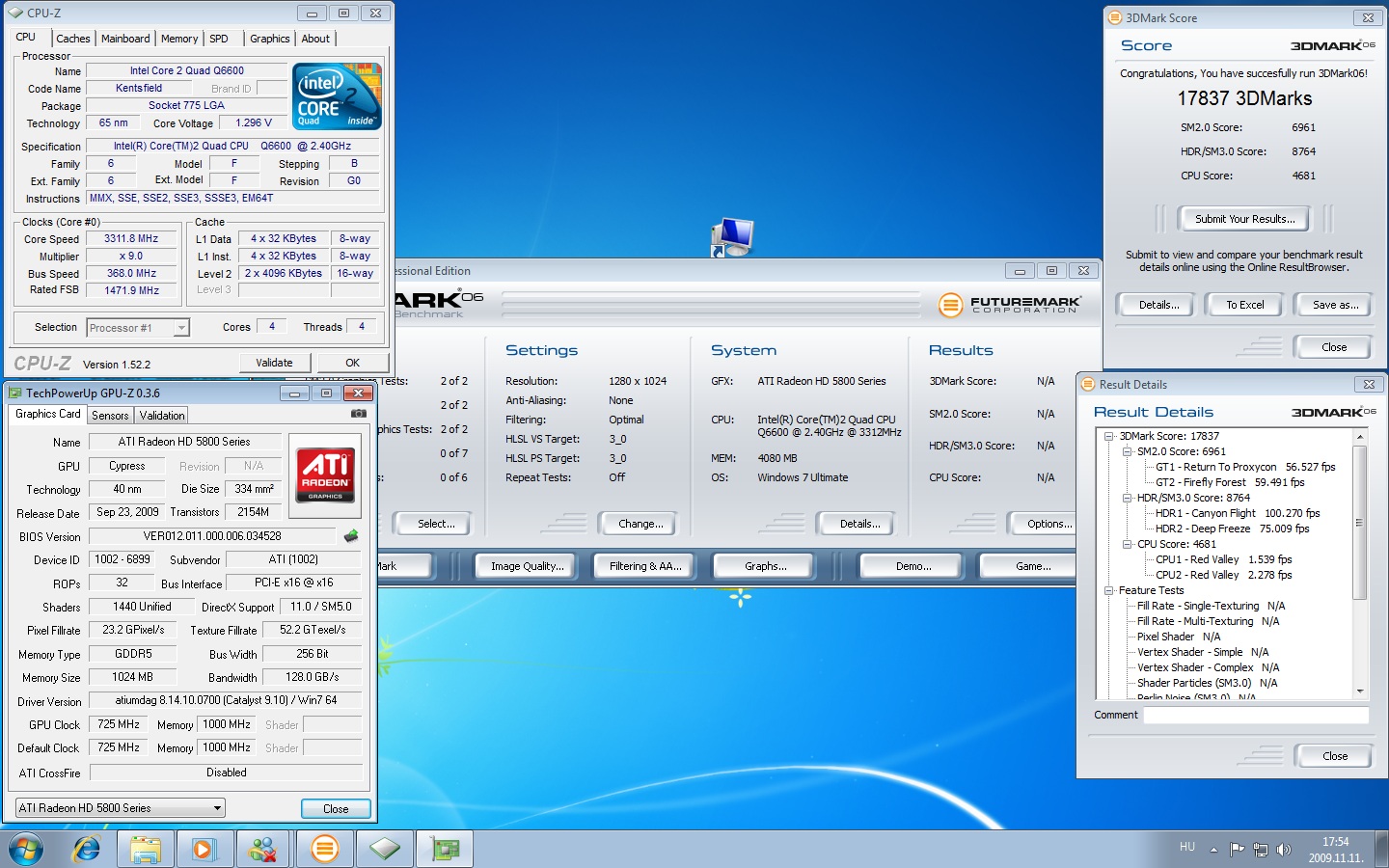Open the Graphics tab in CPU-Z
1389x868 pixels.
click(269, 39)
